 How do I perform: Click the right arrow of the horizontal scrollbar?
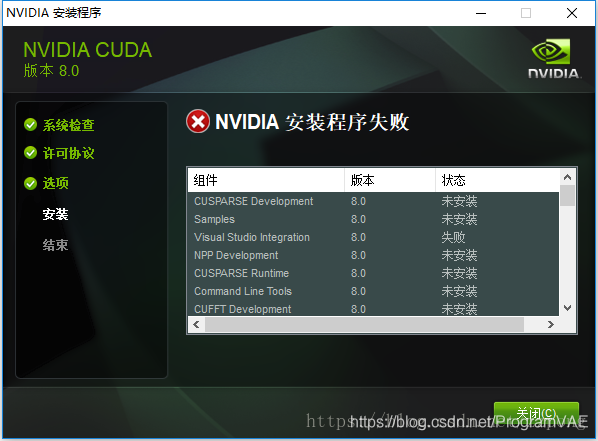click(x=550, y=325)
